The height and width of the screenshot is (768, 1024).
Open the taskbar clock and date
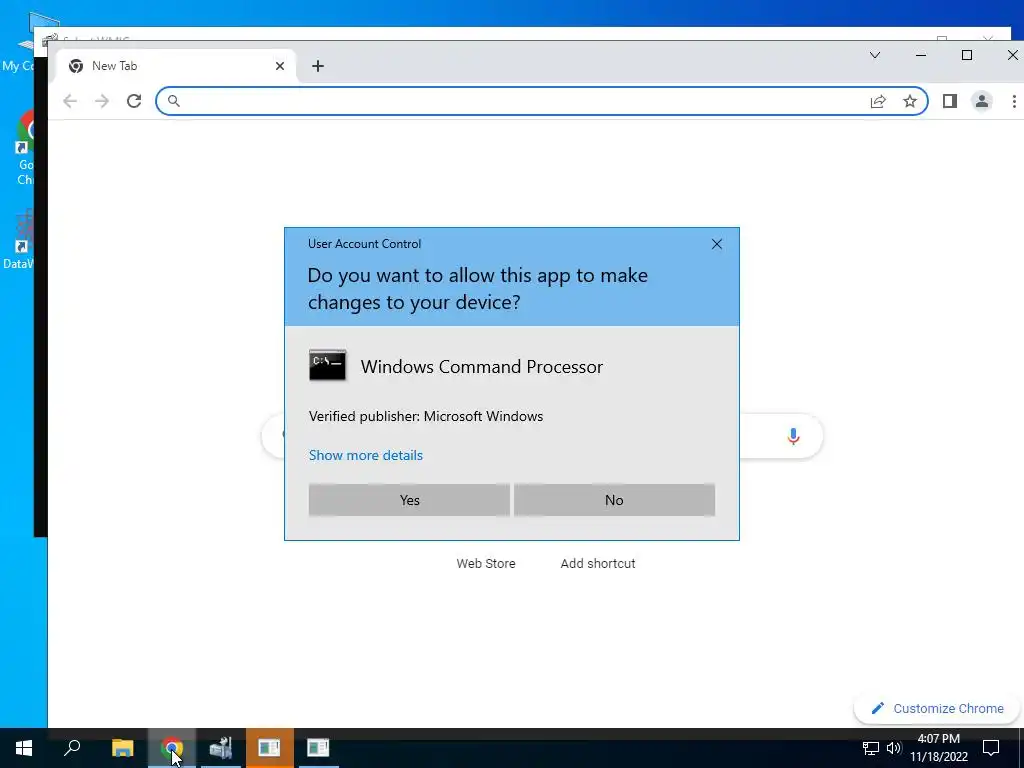(x=938, y=748)
